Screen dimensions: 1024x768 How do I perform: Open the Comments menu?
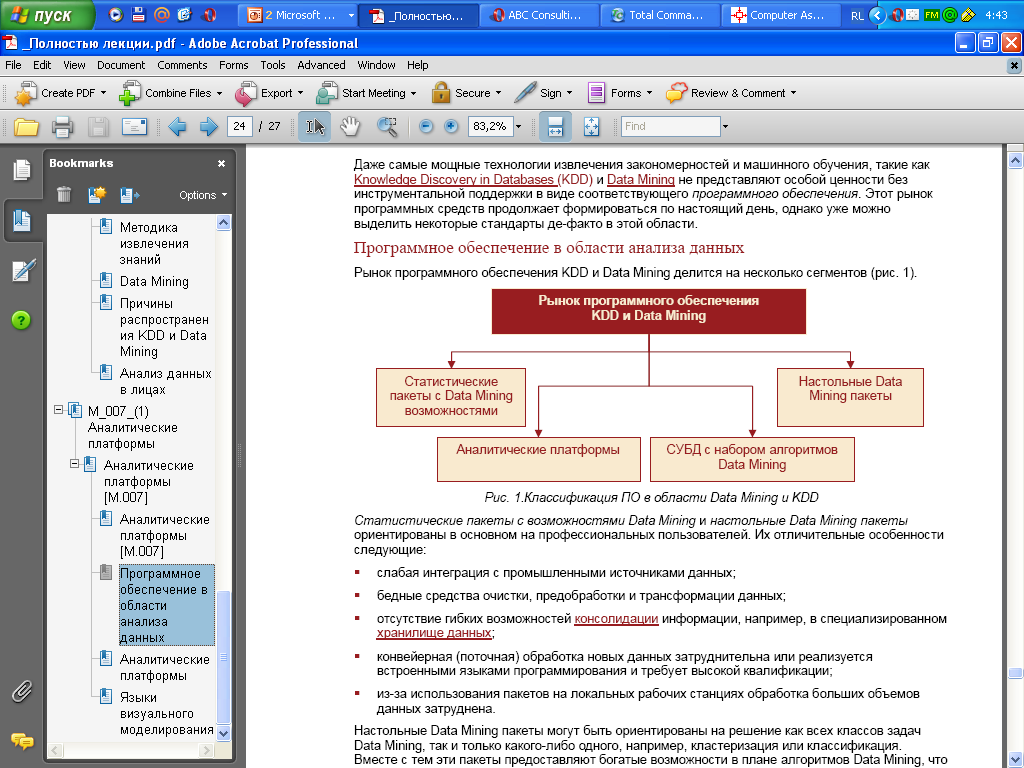[x=182, y=65]
